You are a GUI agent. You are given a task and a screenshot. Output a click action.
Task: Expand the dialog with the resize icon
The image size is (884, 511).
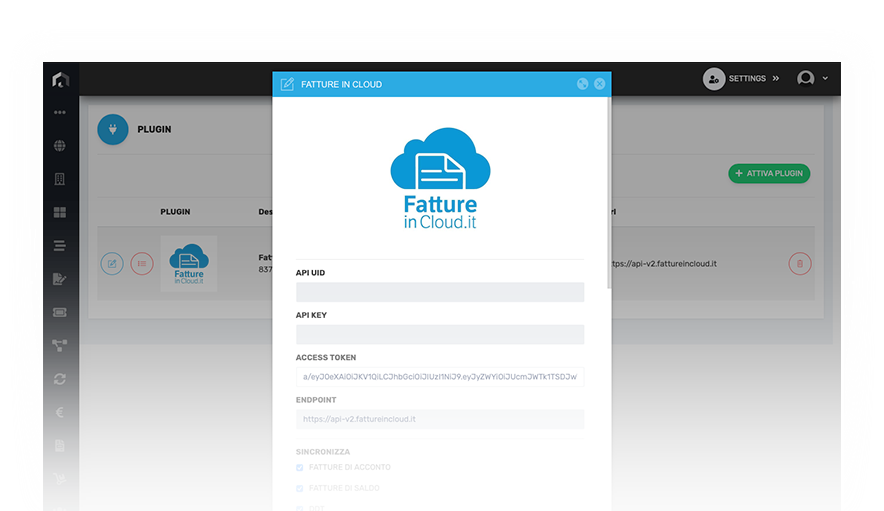(582, 84)
